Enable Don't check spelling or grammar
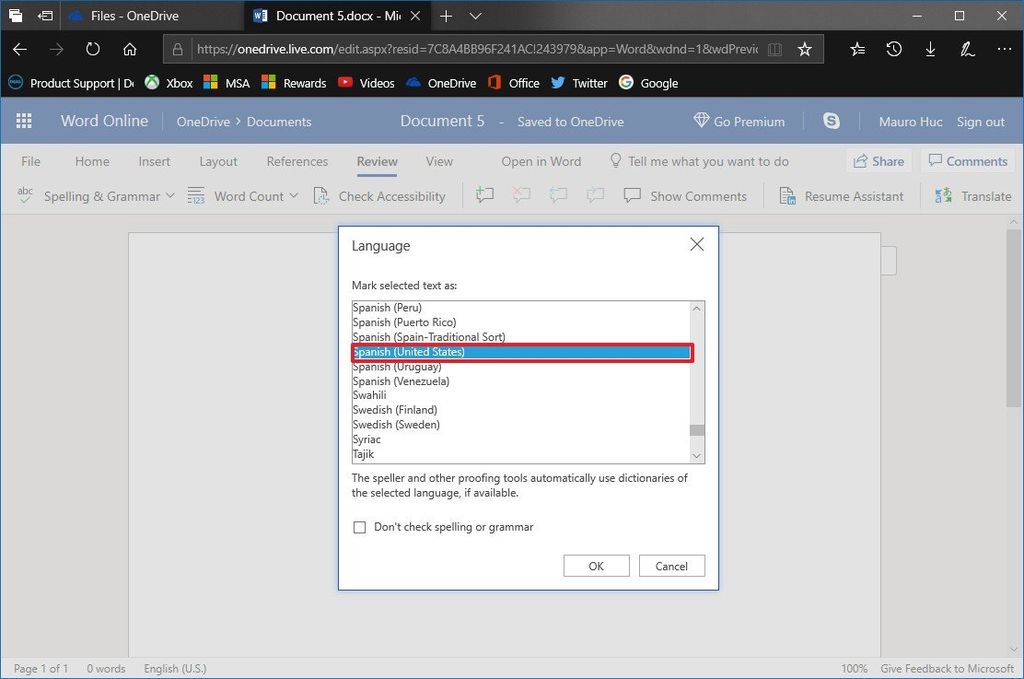The height and width of the screenshot is (679, 1024). 360,527
